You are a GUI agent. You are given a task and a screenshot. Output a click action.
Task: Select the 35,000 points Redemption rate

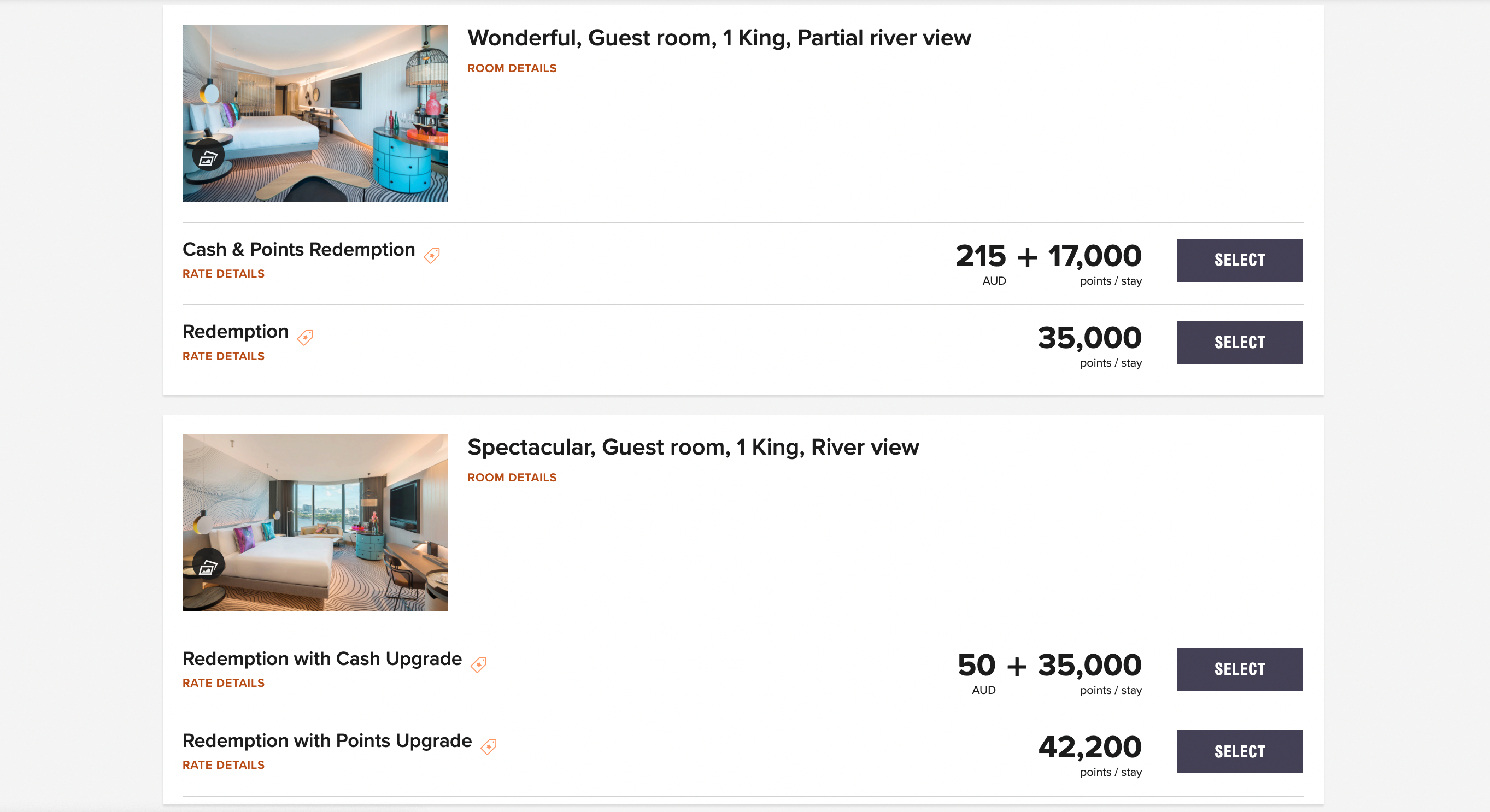click(x=1239, y=343)
